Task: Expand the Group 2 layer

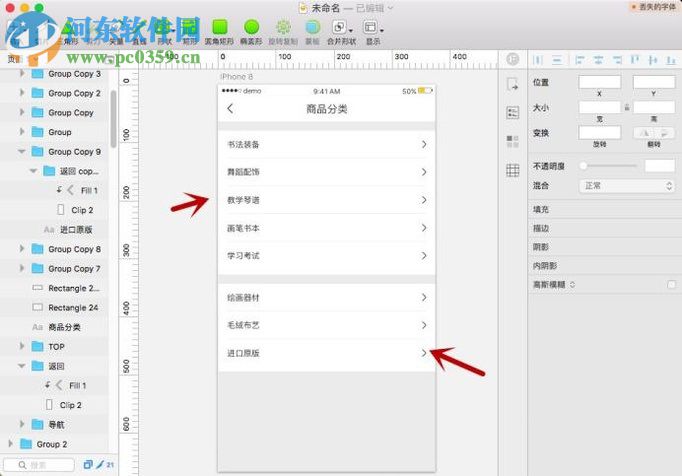Action: click(x=10, y=444)
